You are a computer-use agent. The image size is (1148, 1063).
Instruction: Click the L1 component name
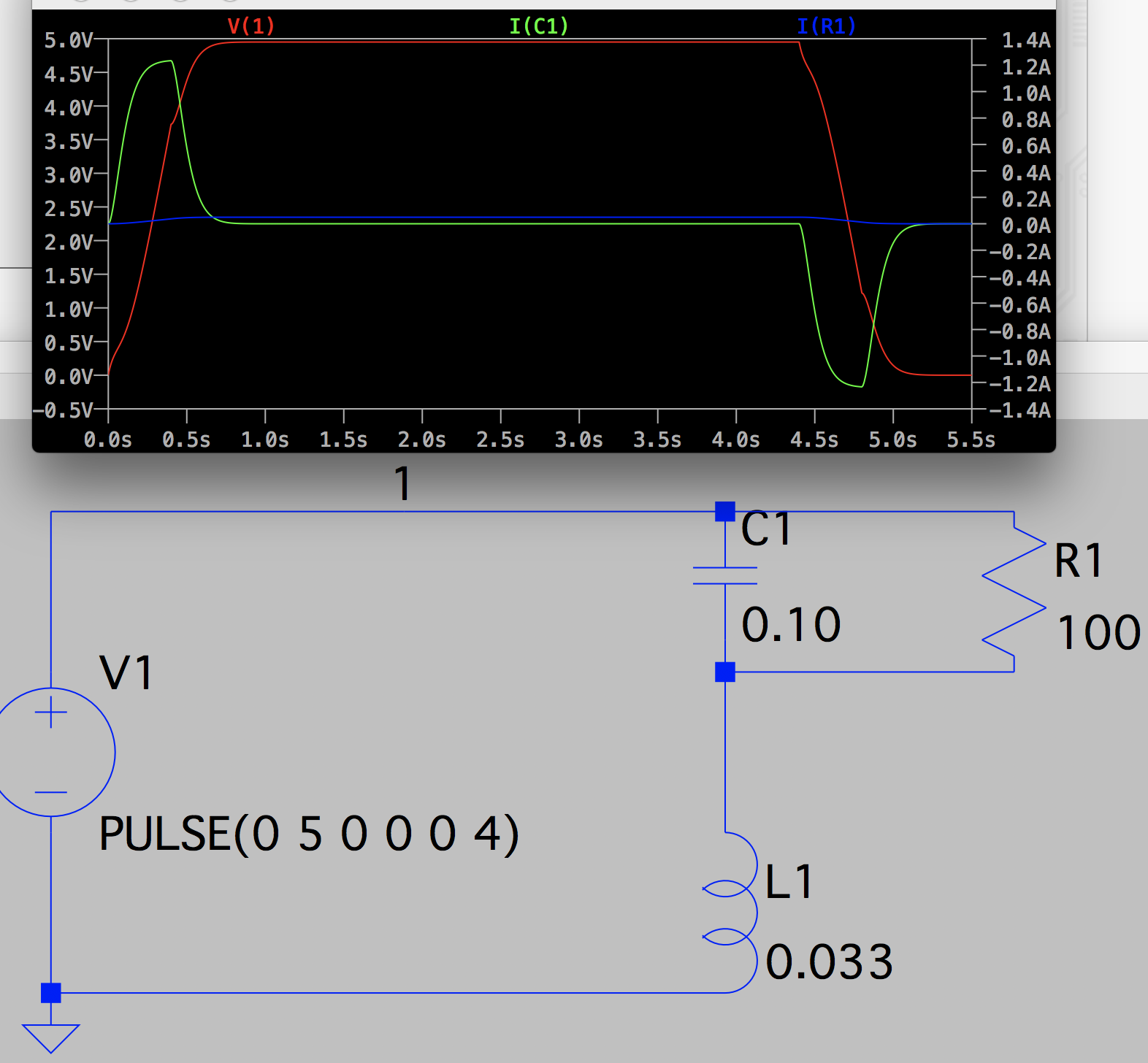[x=789, y=881]
